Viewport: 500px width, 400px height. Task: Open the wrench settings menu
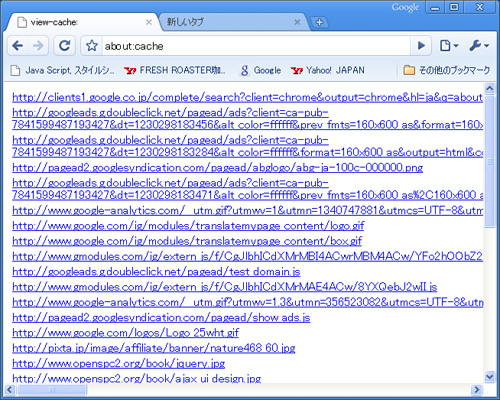pos(479,45)
